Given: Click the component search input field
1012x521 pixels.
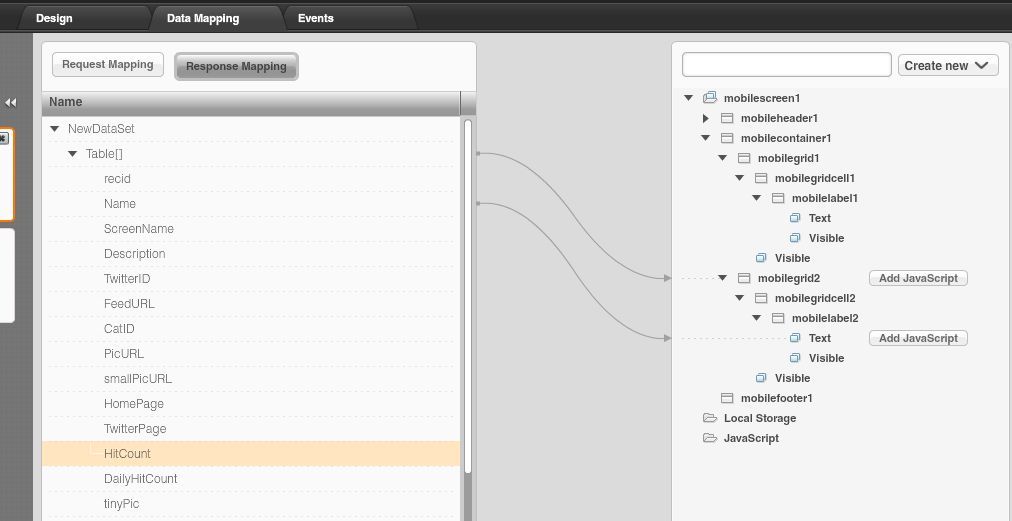Looking at the screenshot, I should 786,65.
